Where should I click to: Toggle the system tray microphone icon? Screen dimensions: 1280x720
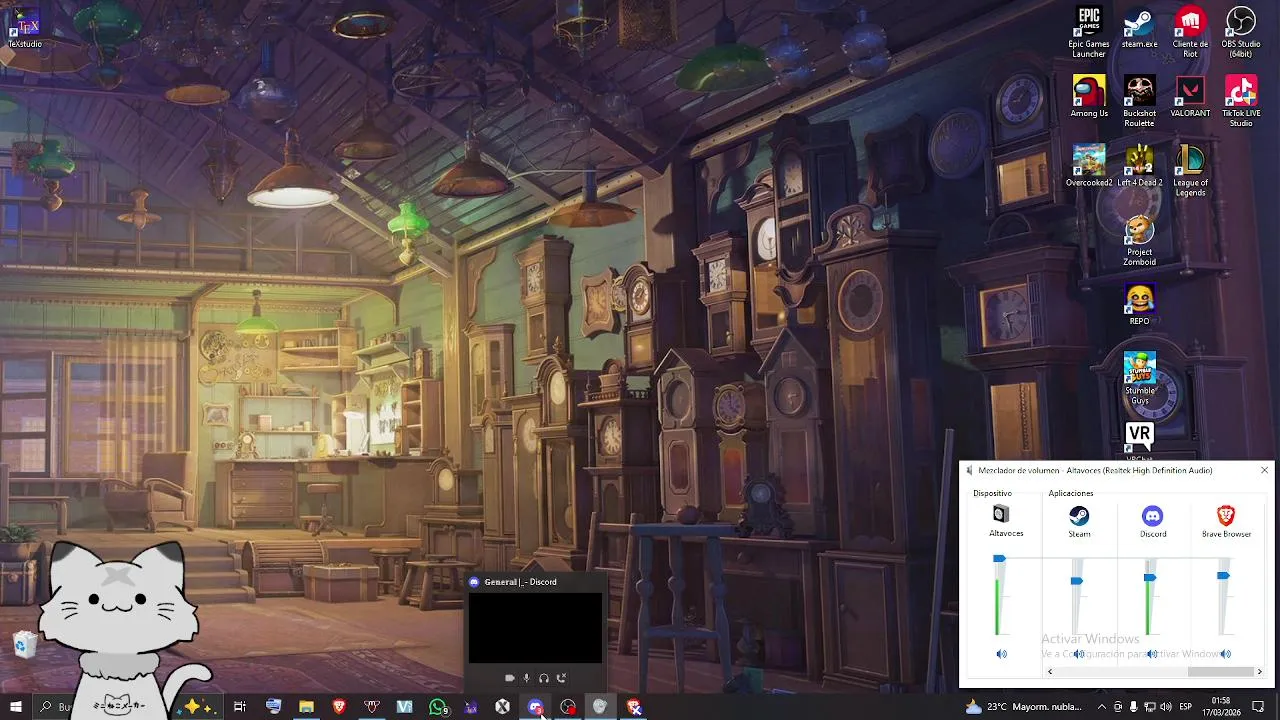(x=1133, y=707)
